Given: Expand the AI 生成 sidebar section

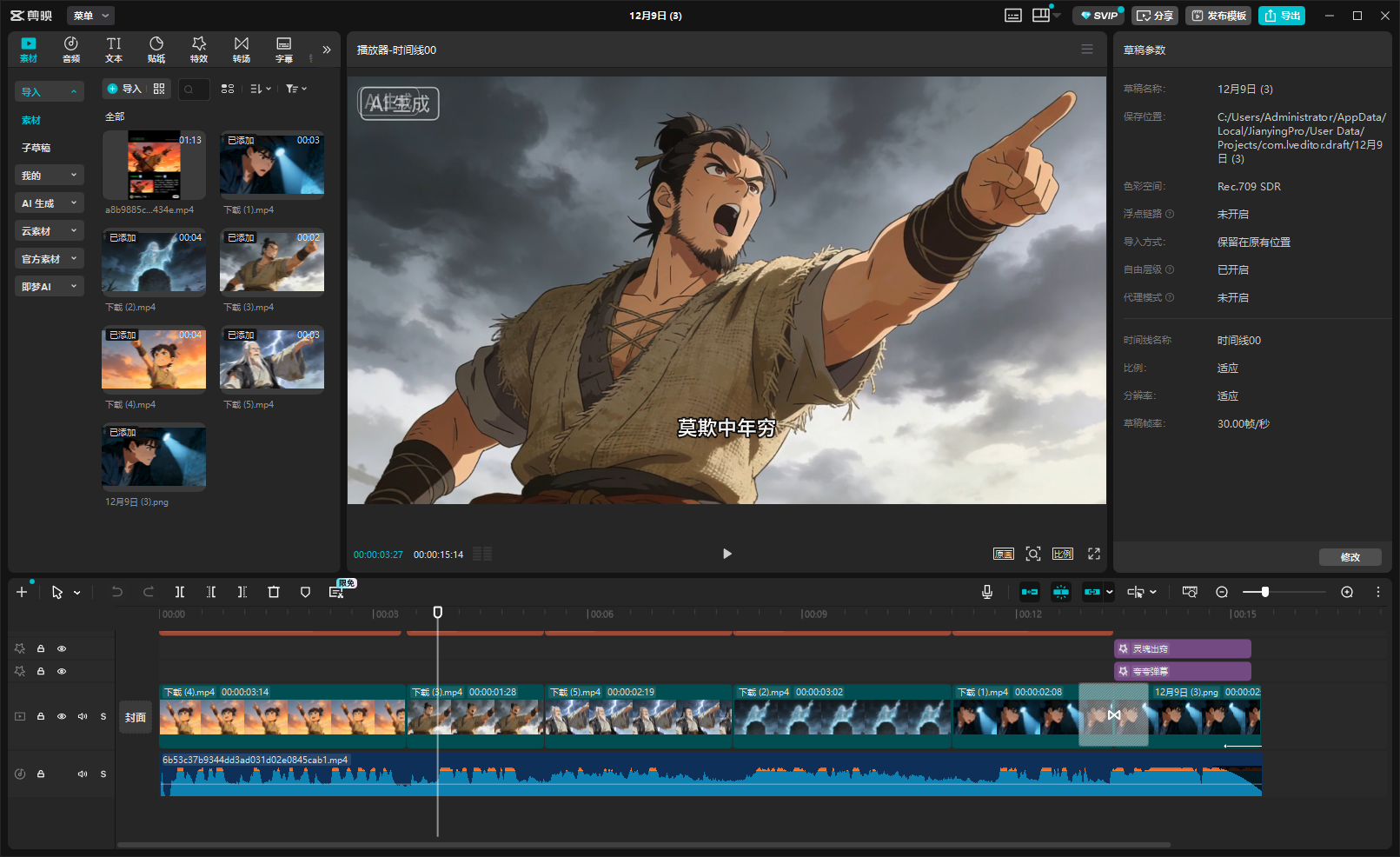Looking at the screenshot, I should pos(50,203).
